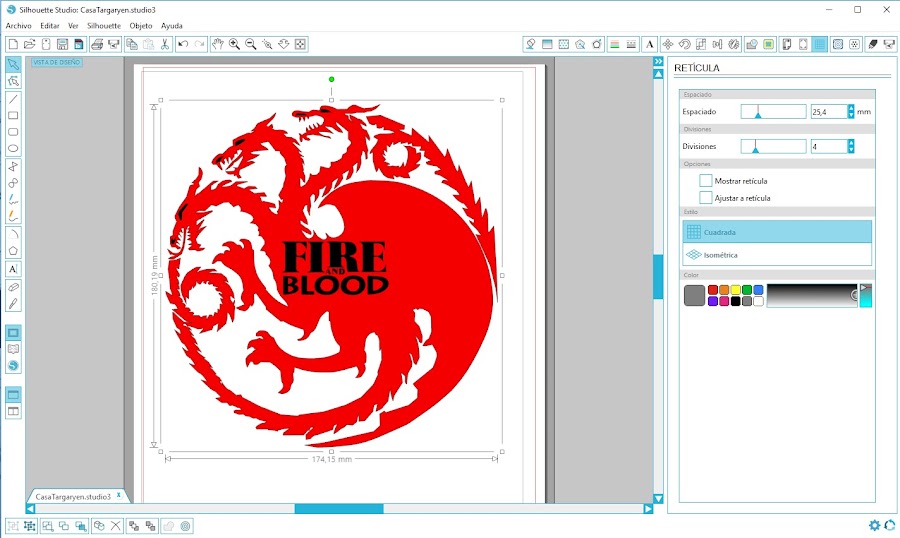Viewport: 900px width, 538px height.
Task: Zoom out with the magnifier minus icon
Action: pyautogui.click(x=251, y=44)
